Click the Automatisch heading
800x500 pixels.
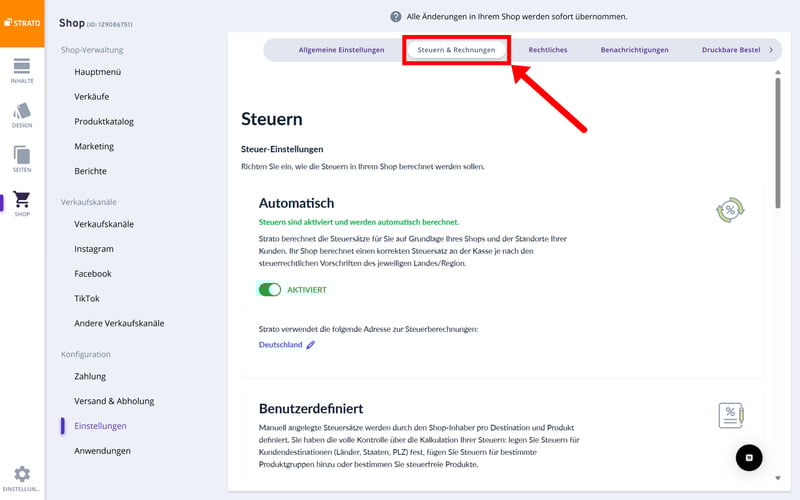click(296, 203)
